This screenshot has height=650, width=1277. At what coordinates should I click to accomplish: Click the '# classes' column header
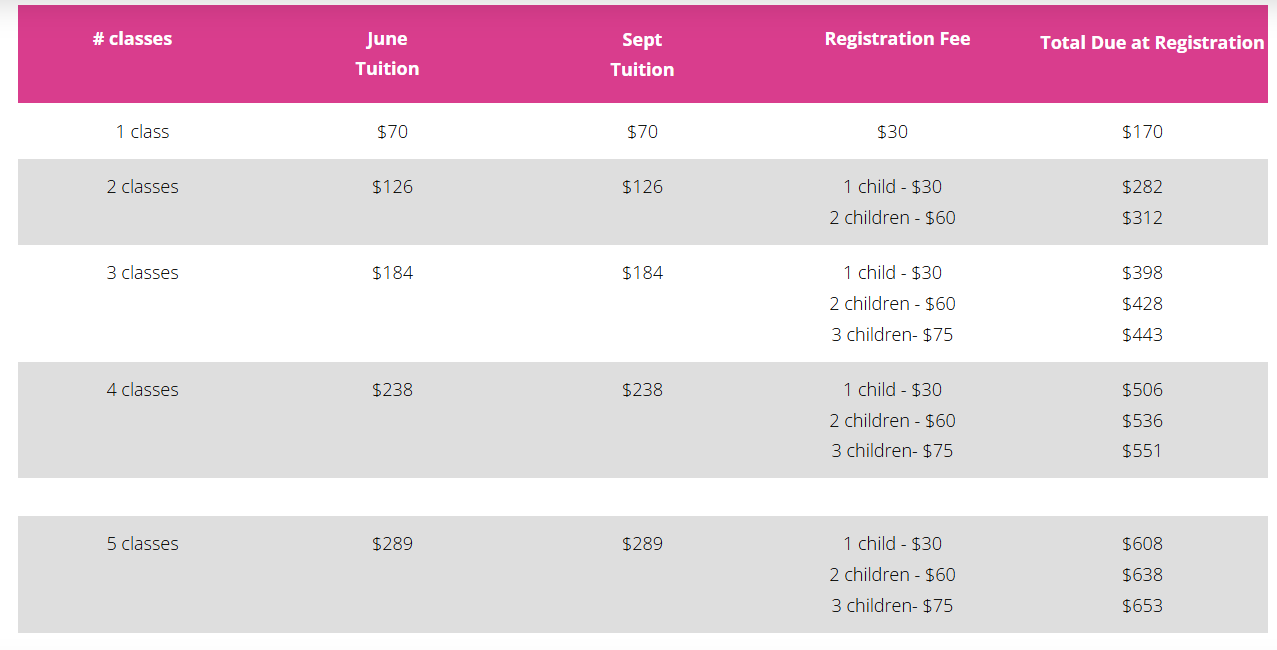pos(132,39)
